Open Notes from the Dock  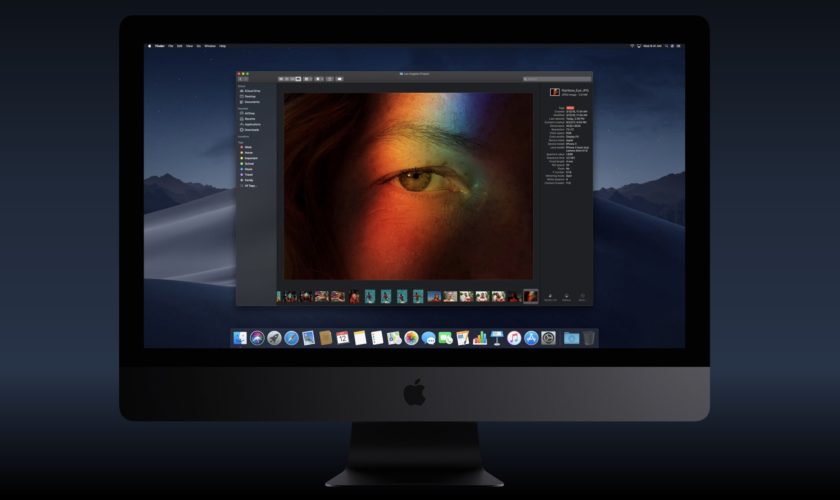360,338
